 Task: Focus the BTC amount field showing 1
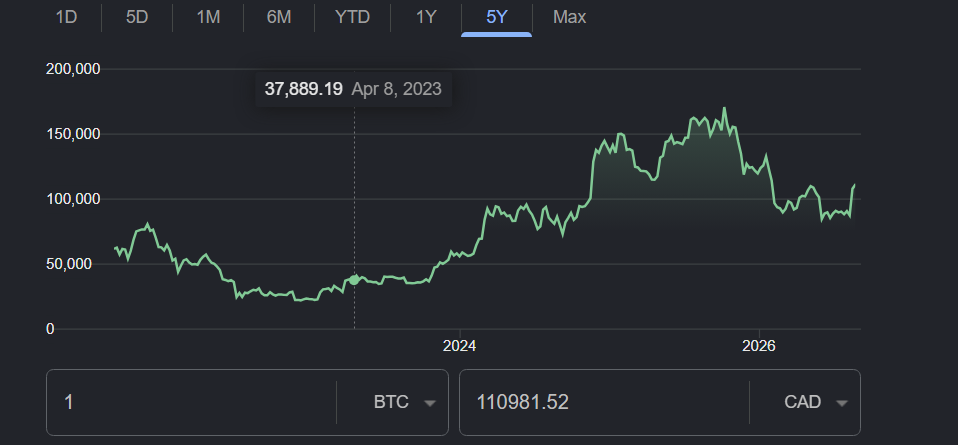pyautogui.click(x=191, y=402)
